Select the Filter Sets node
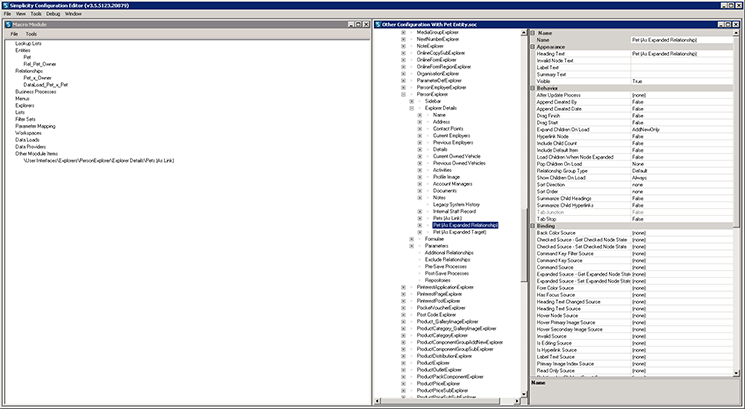The width and height of the screenshot is (745, 409). click(25, 119)
